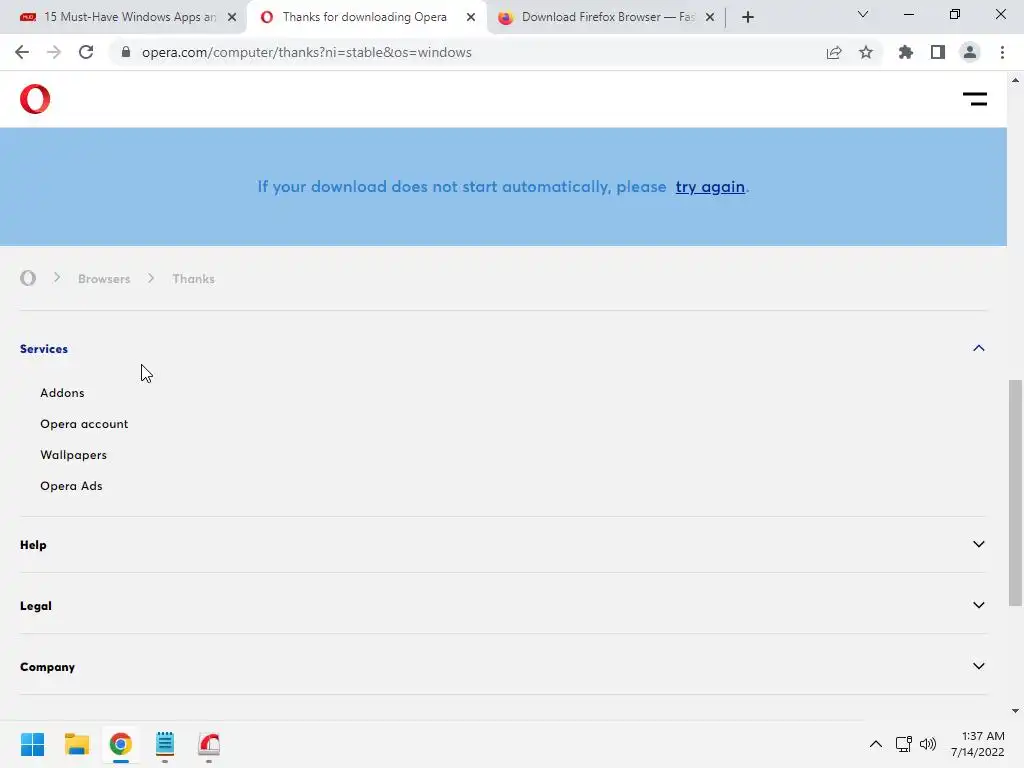Screen dimensions: 1024x768
Task: Switch to Download Firefox Browser tab
Action: pyautogui.click(x=607, y=17)
